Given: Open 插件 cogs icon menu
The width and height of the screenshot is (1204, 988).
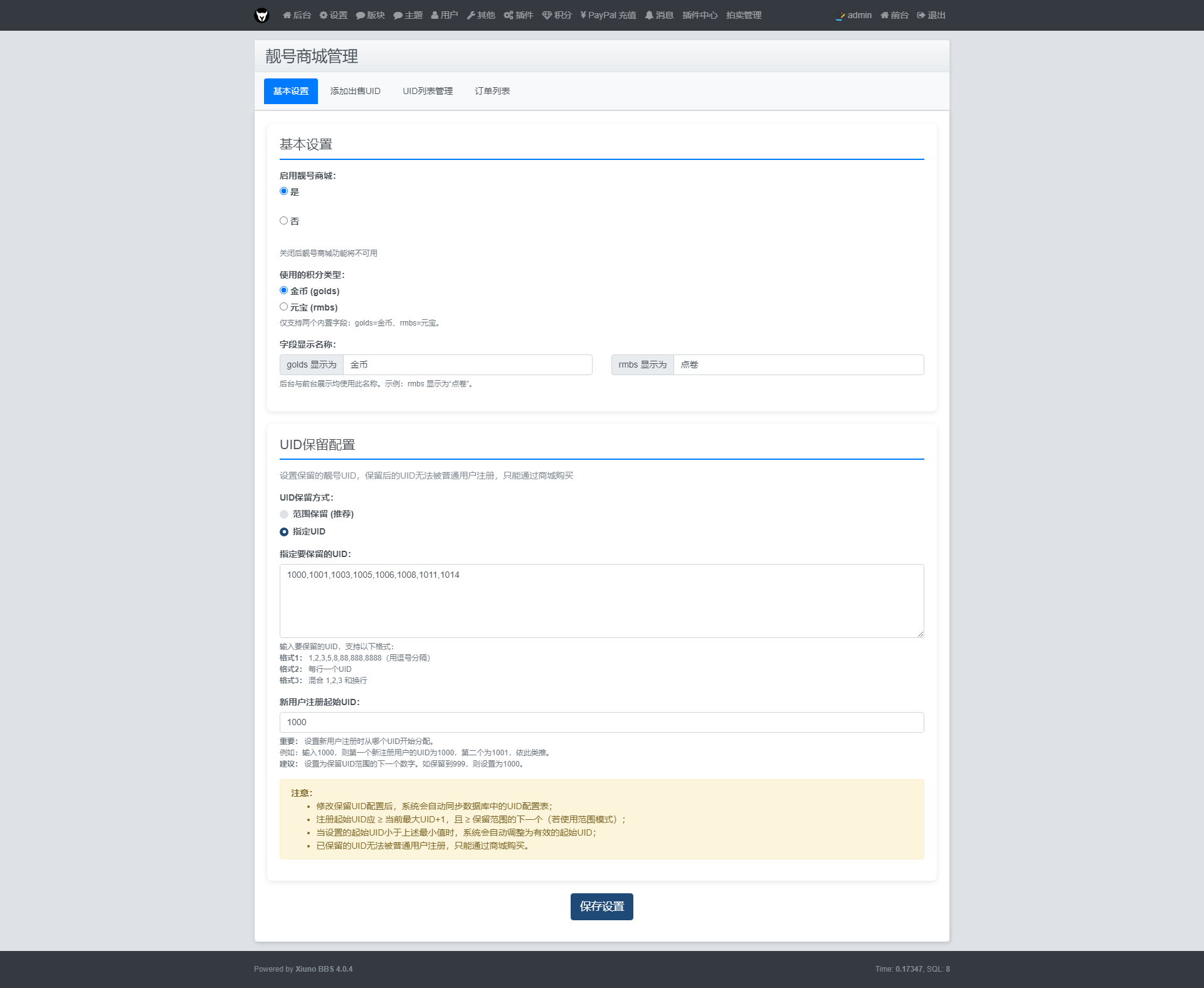Looking at the screenshot, I should tap(519, 15).
